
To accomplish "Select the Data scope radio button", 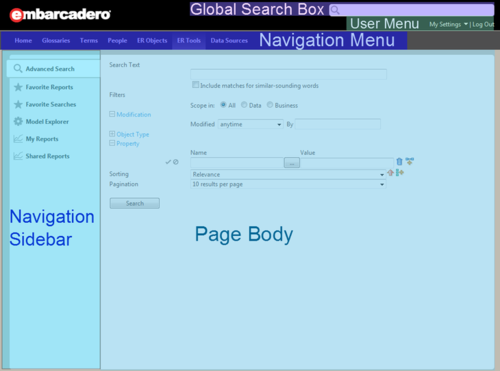I will pos(244,105).
